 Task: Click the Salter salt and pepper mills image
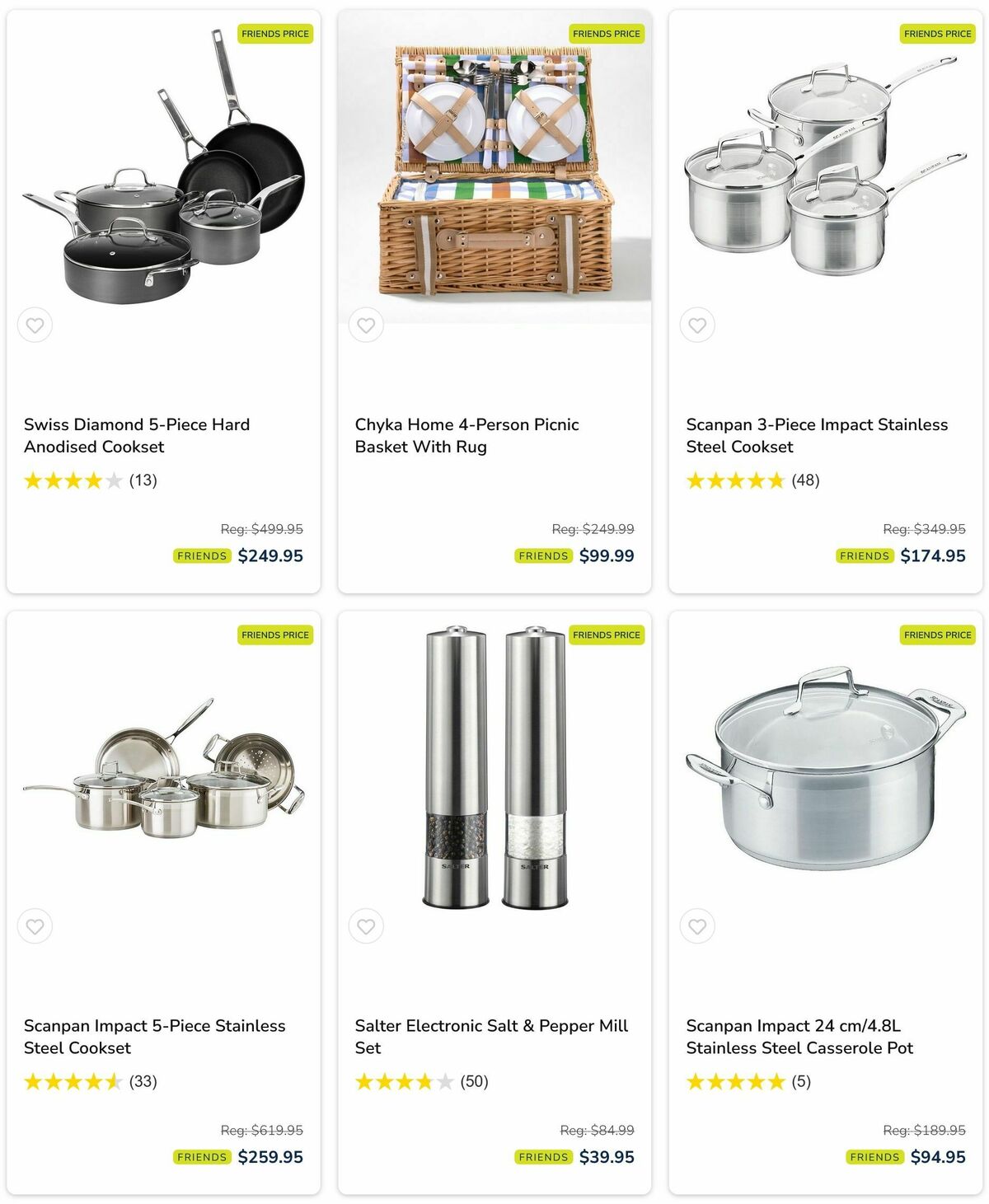pos(494,768)
